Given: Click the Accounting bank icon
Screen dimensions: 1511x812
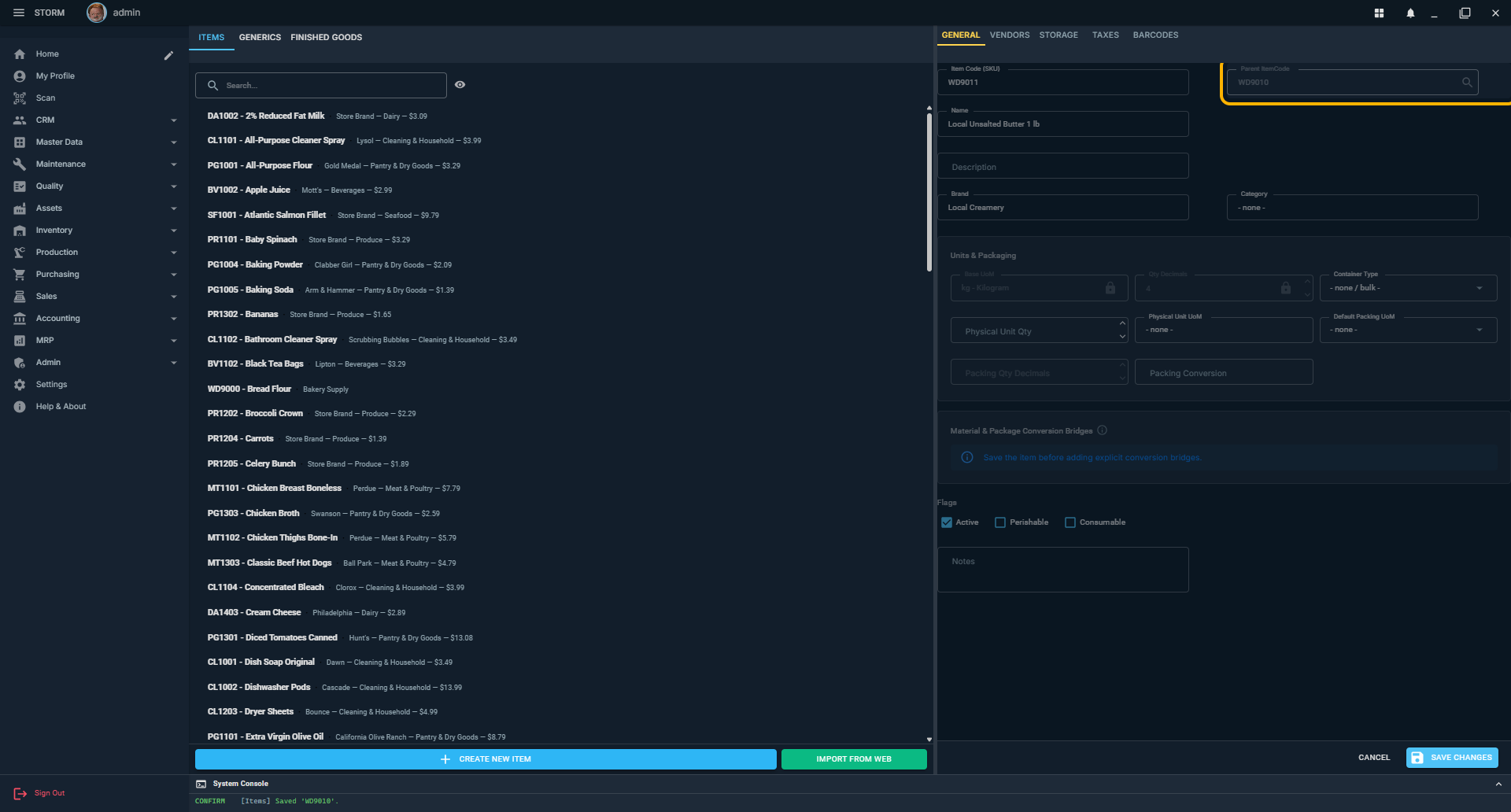Looking at the screenshot, I should [x=20, y=319].
